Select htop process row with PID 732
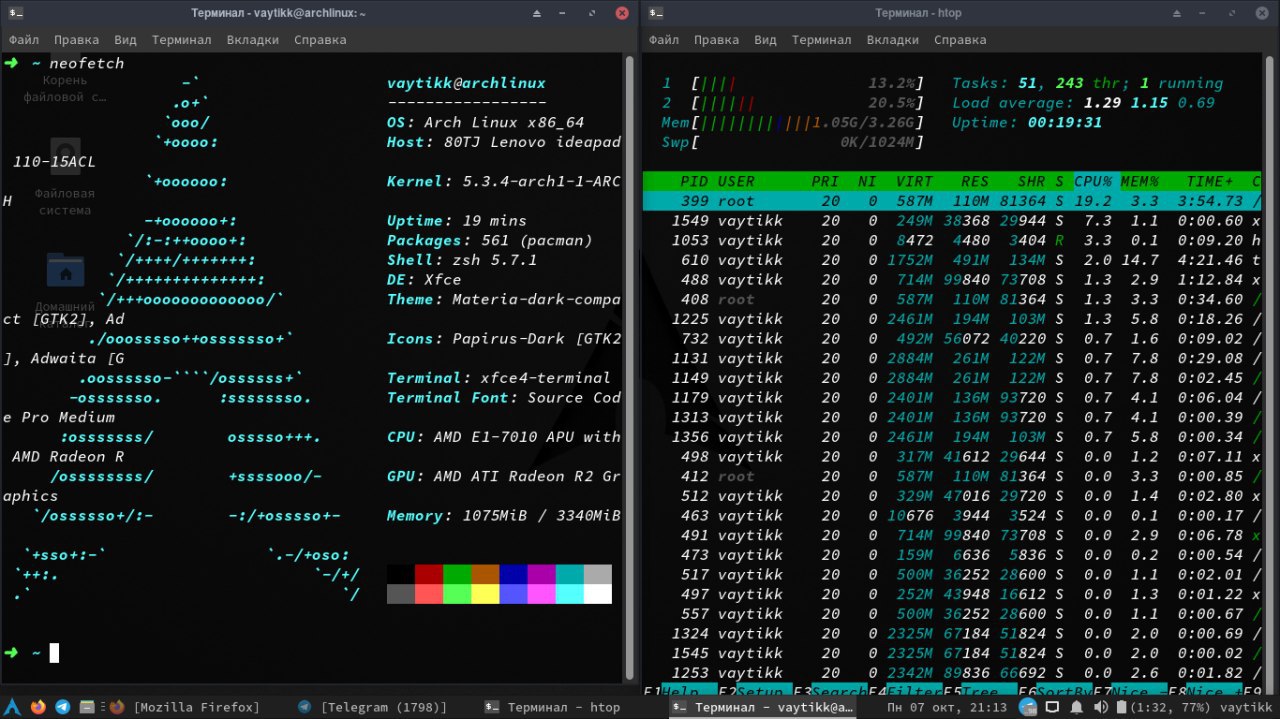Viewport: 1280px width, 719px height. [x=952, y=339]
